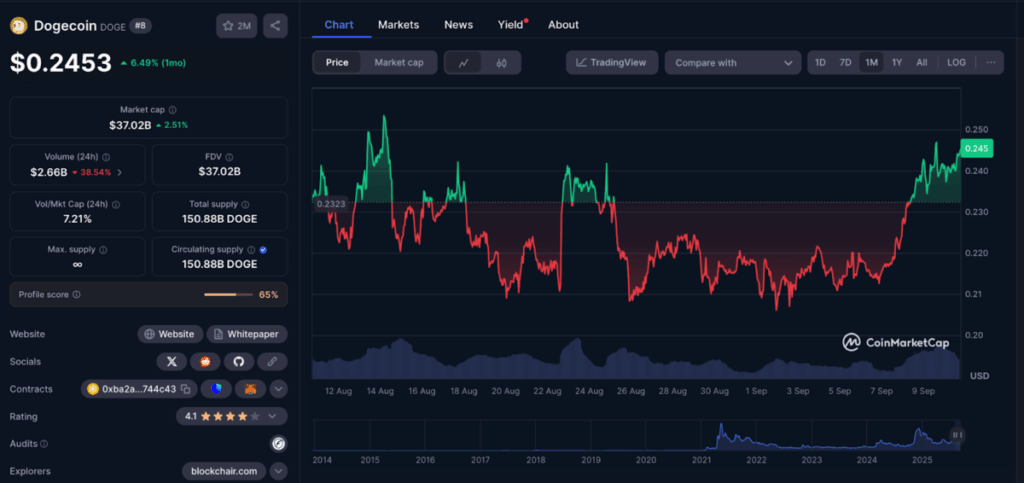Click the Circulating supply info icon
Viewport: 1024px width, 483px height.
pos(251,250)
